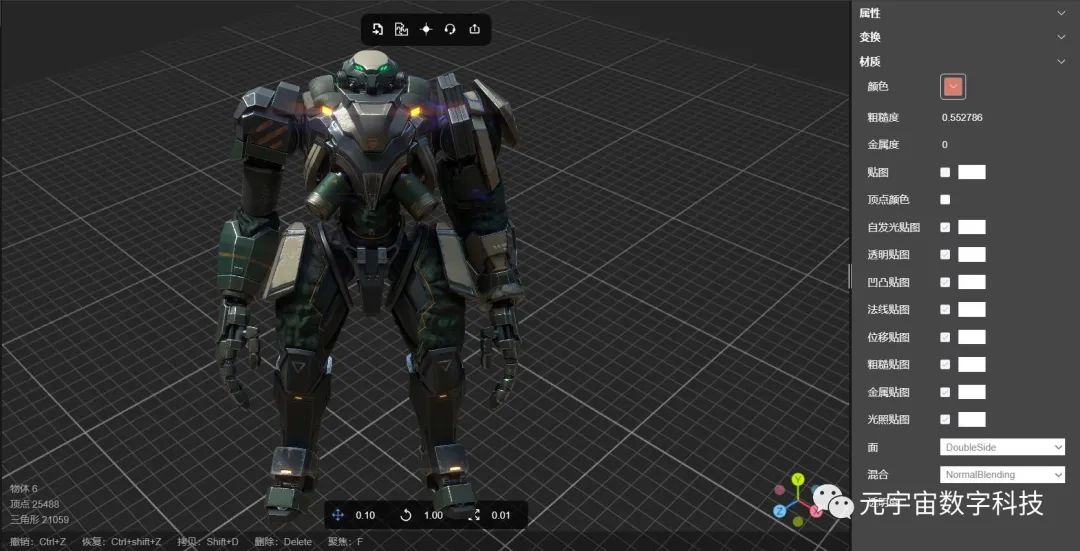Click the 粗糙度 value 0.552786
This screenshot has height=551, width=1080.
pyautogui.click(x=962, y=118)
